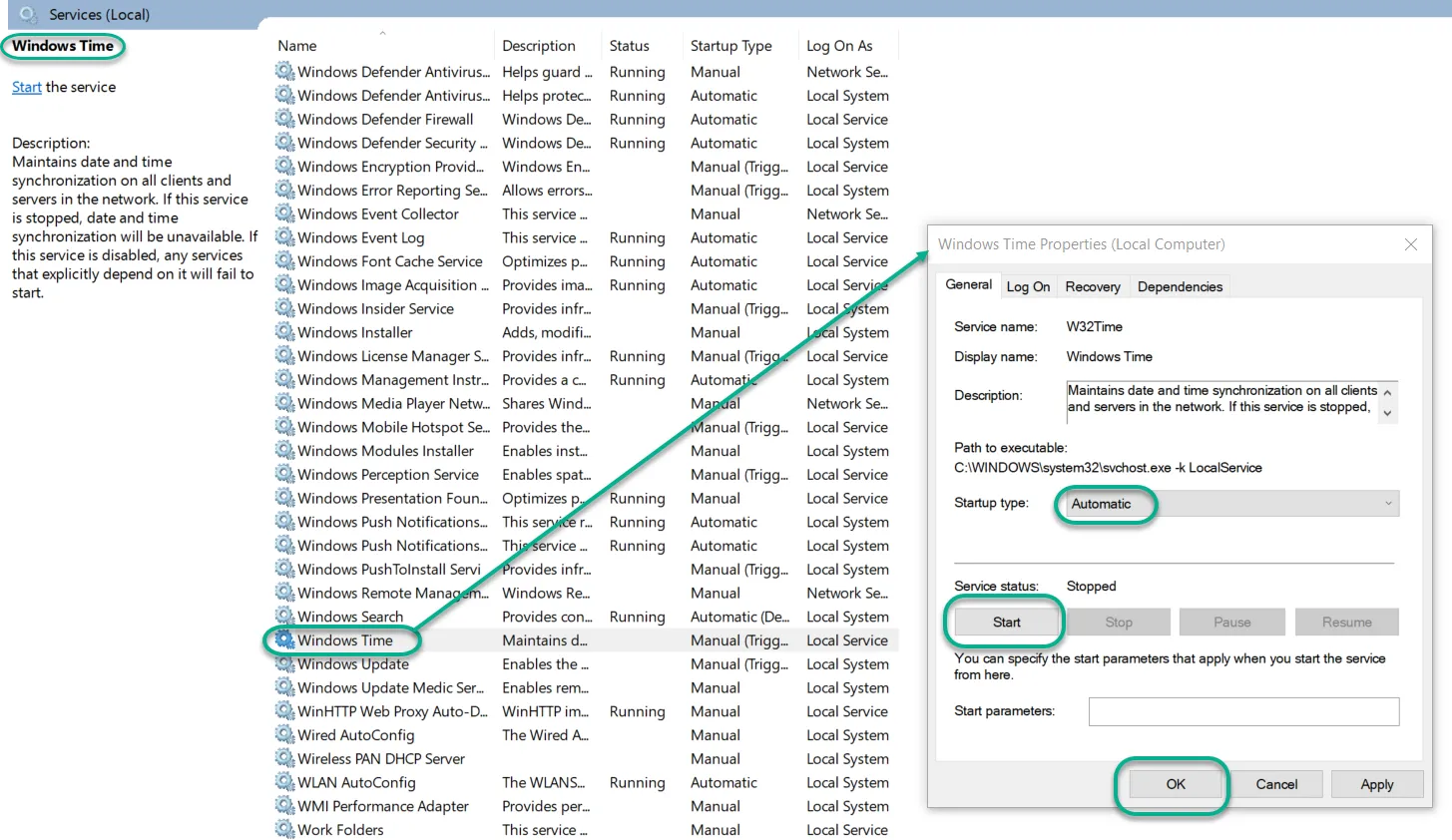Click gear icon of Windows Error Reporting Service
1452x840 pixels.
coord(285,190)
